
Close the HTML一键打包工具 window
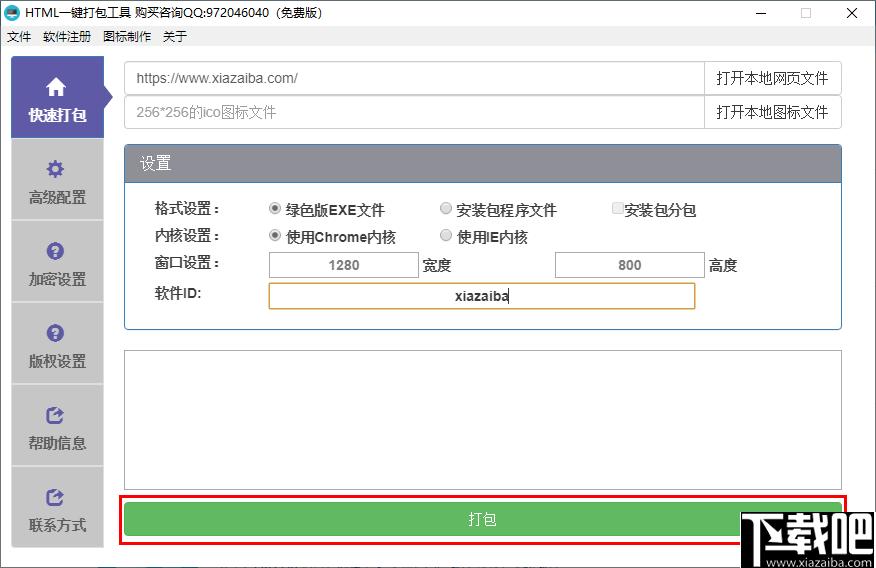click(x=852, y=13)
